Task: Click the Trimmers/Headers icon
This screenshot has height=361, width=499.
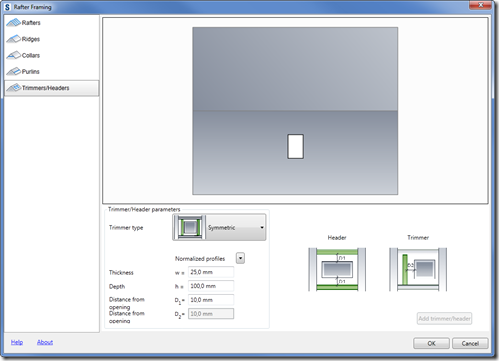Action: 14,88
